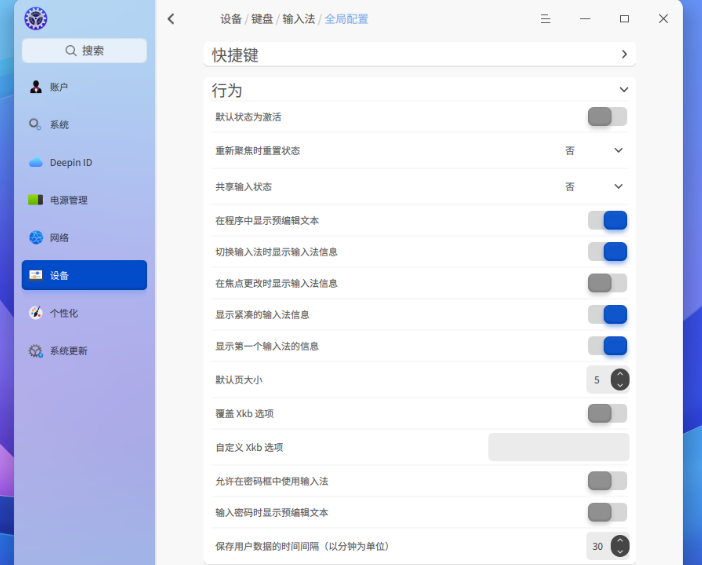702x565 pixels.
Task: Click the 共享输入状态 label
Action: [244, 187]
